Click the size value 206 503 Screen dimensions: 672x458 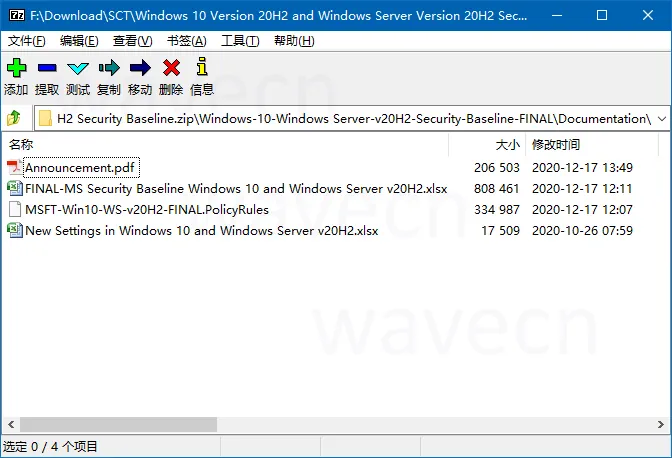497,168
